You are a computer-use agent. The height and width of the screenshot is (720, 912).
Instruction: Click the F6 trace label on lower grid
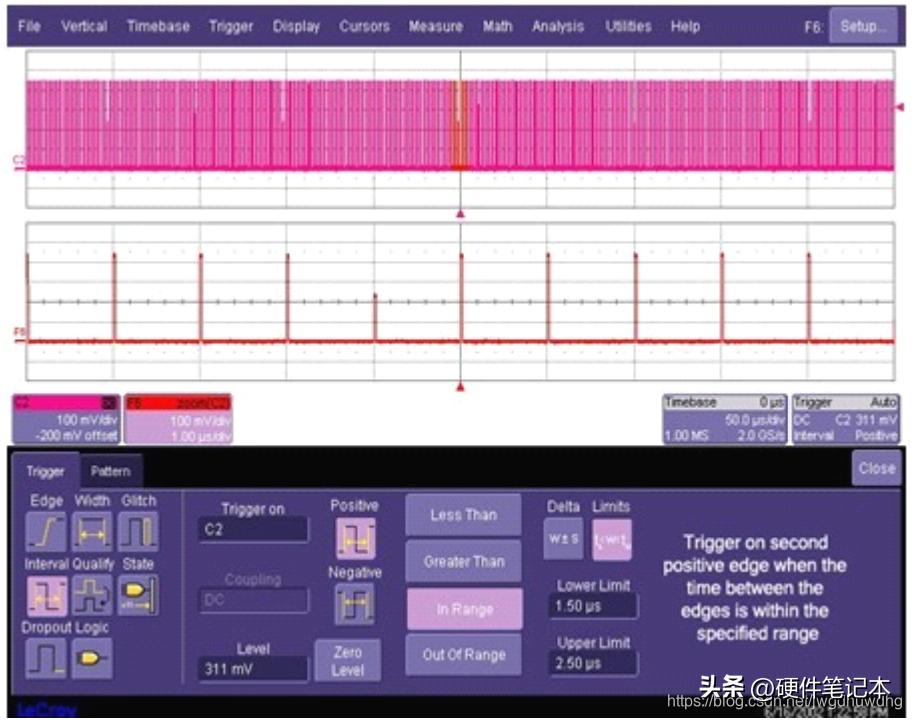point(19,332)
